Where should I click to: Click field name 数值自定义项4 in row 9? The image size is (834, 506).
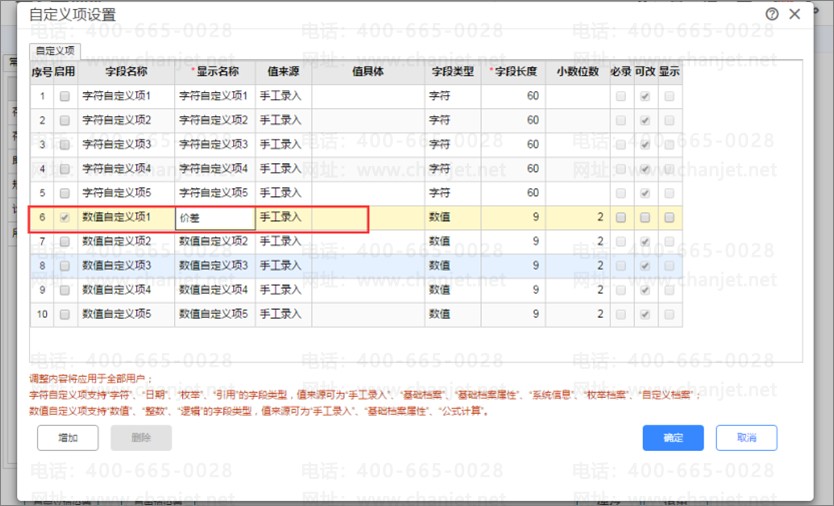coord(126,290)
